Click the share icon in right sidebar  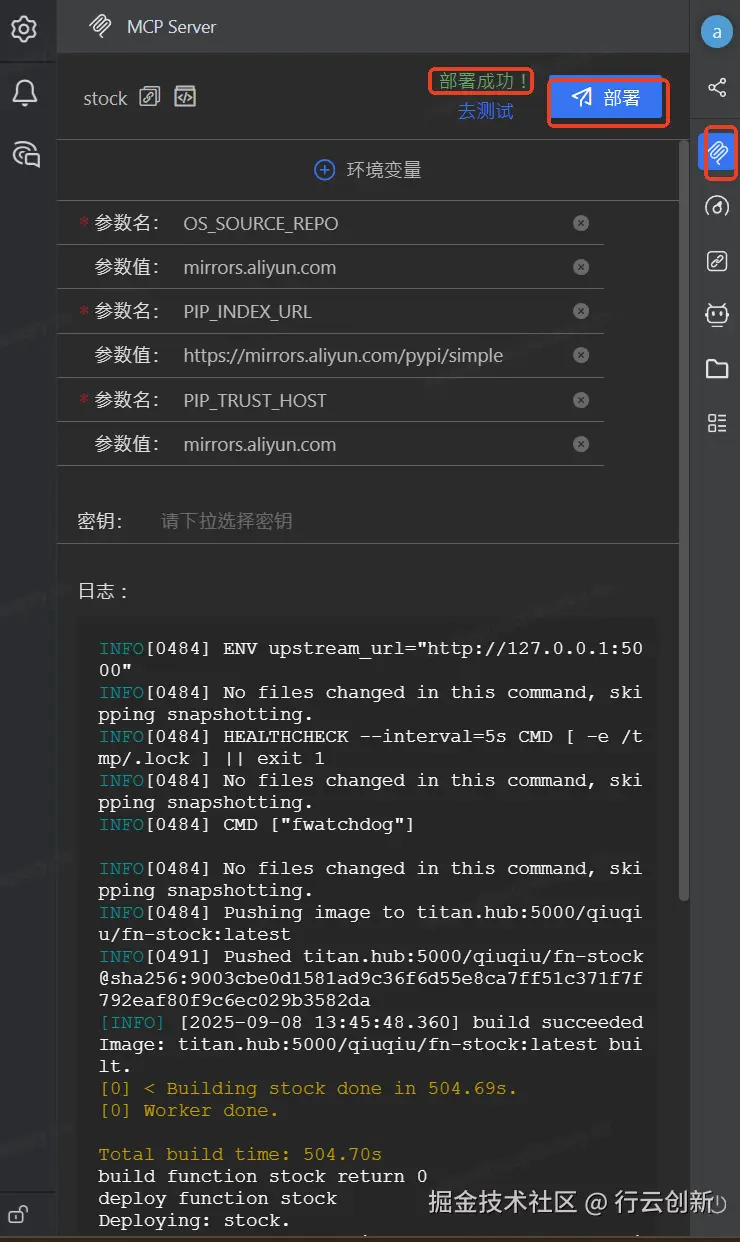click(717, 88)
